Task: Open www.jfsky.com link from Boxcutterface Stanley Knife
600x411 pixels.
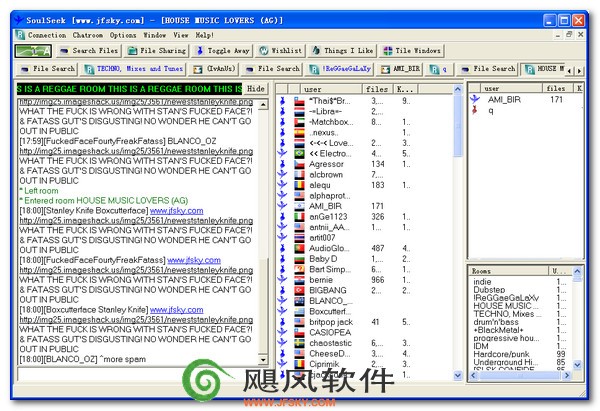Action: (x=176, y=310)
